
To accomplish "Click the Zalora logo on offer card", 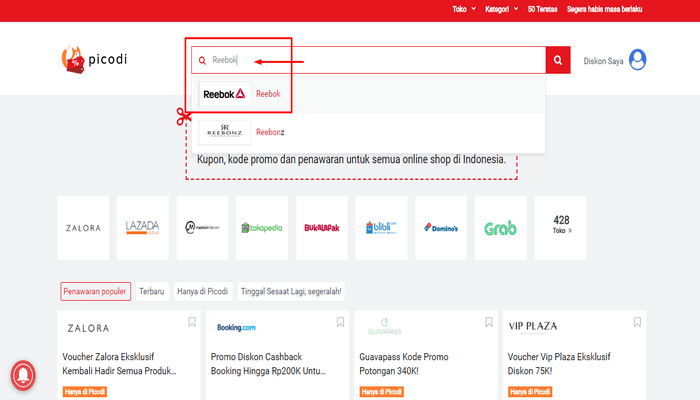I will tap(88, 328).
